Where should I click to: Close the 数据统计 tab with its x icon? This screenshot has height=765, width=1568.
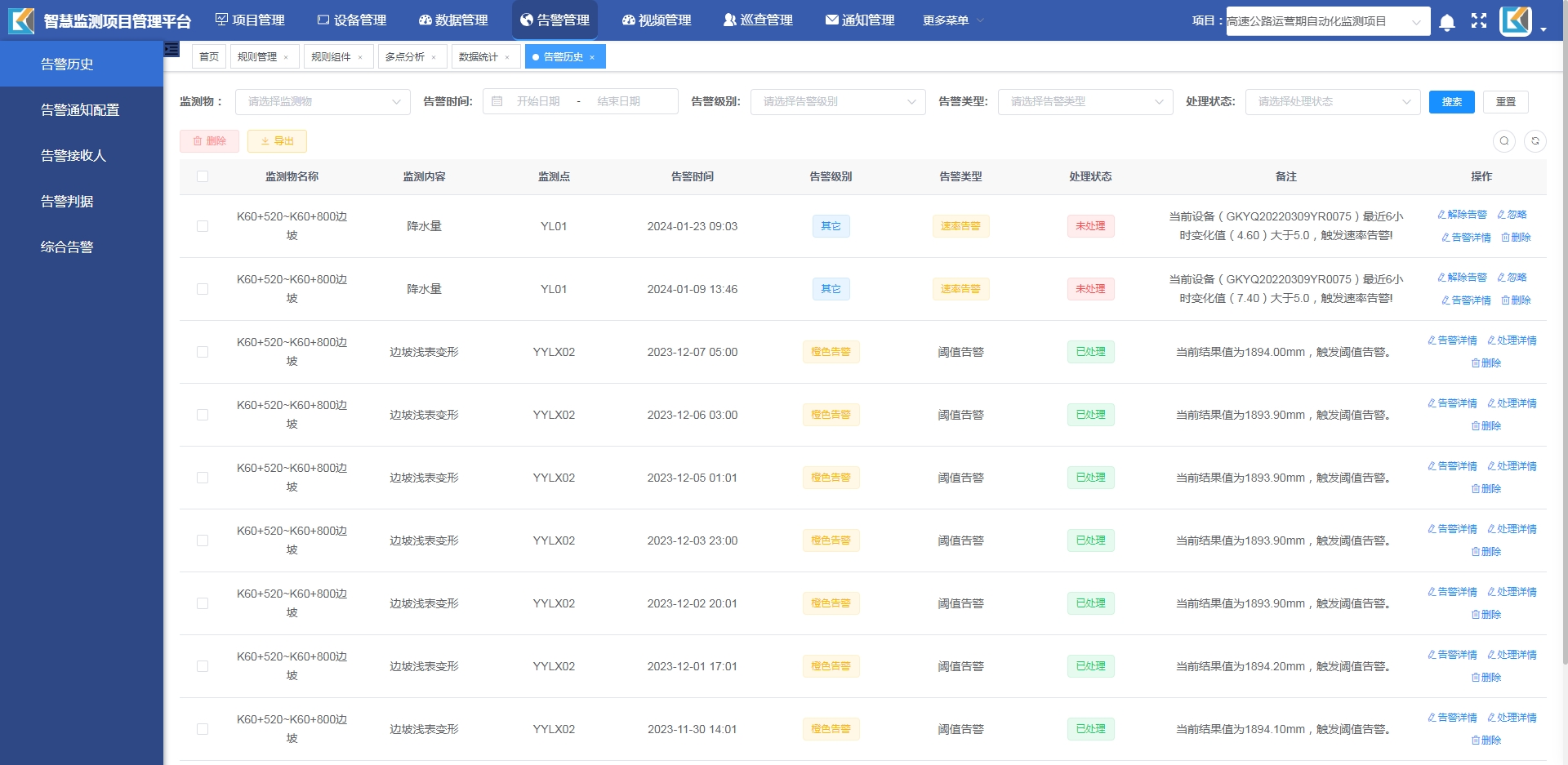507,57
